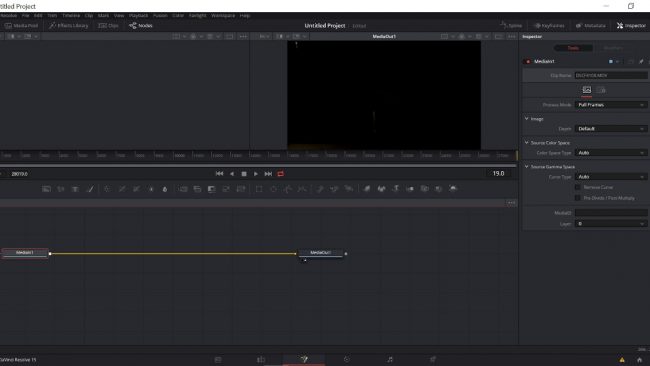Add a Background node from toolbar

[x=46, y=189]
